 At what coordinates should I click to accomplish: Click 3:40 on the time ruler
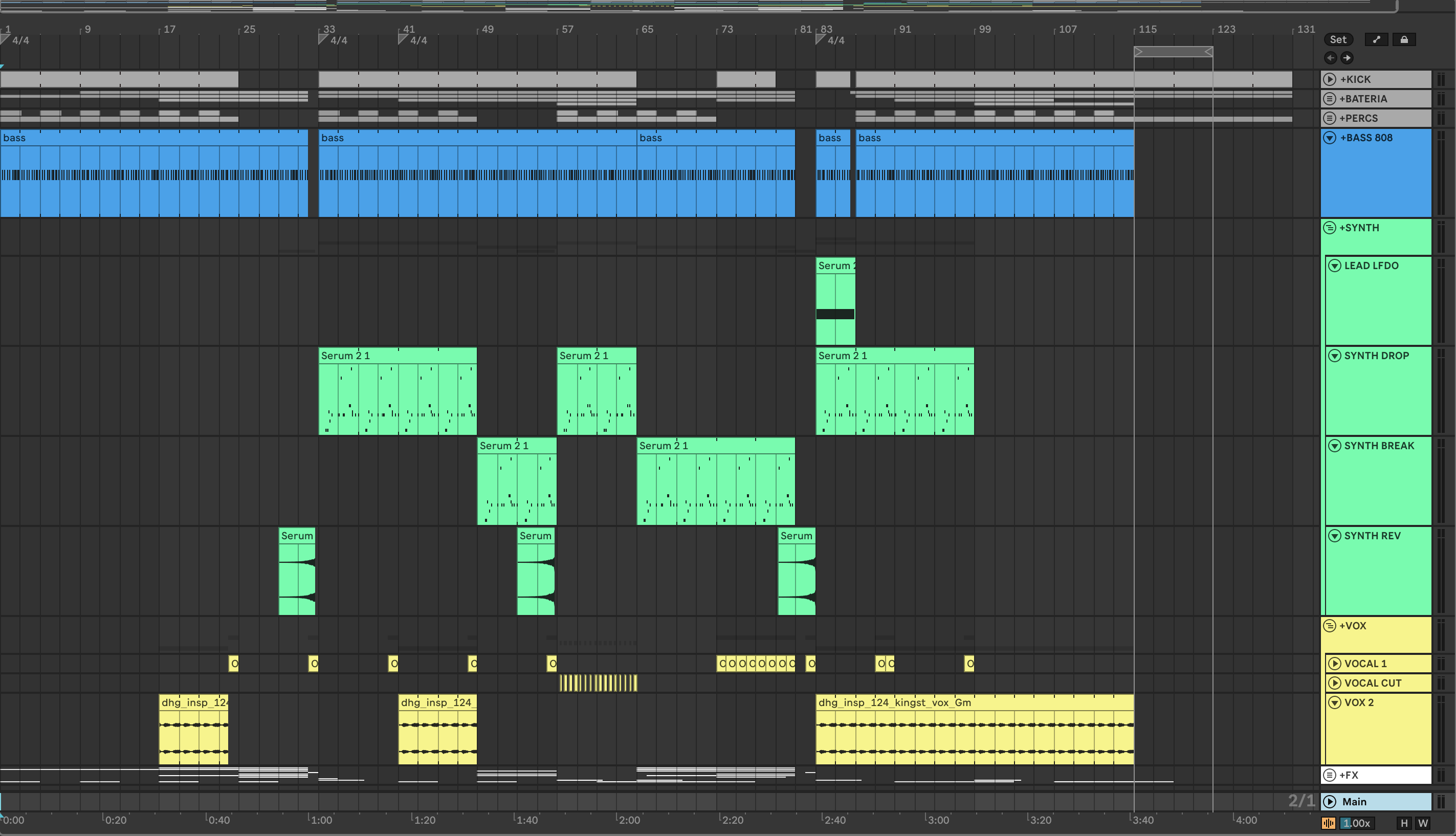click(x=1142, y=820)
